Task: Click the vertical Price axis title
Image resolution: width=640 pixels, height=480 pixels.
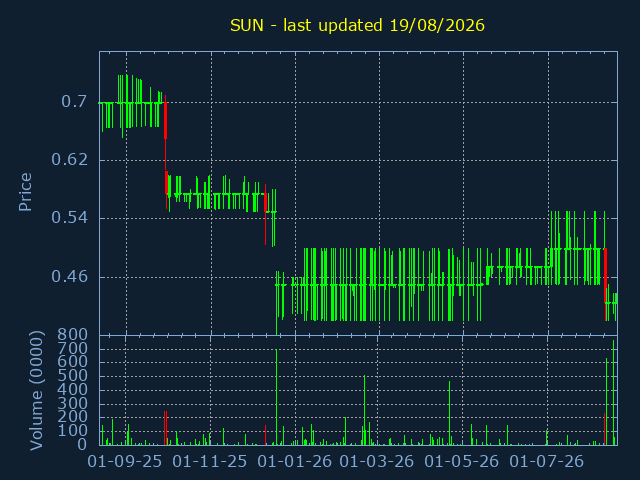Action: pyautogui.click(x=25, y=192)
